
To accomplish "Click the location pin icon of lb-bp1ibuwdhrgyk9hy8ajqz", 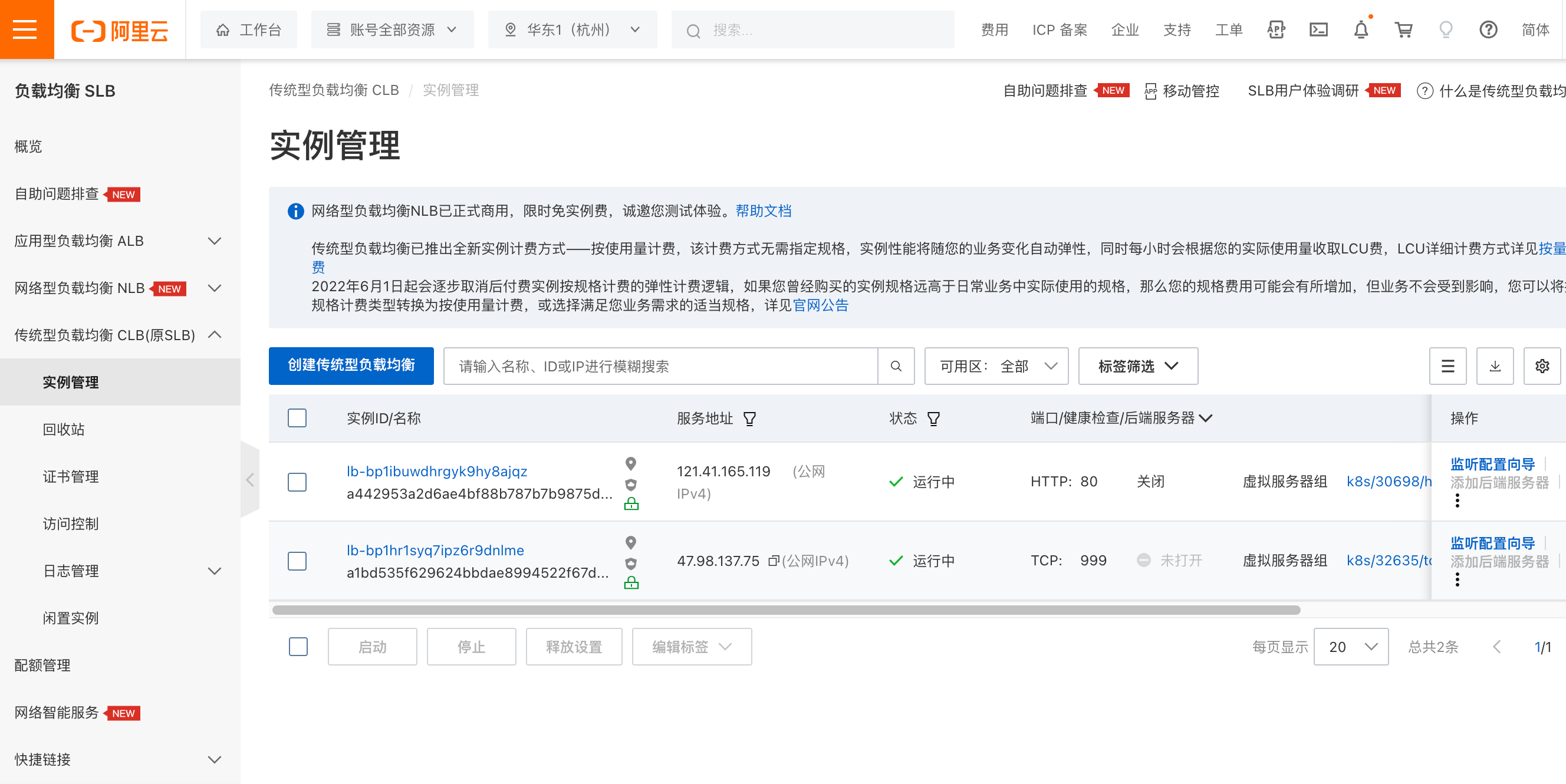I will [631, 464].
